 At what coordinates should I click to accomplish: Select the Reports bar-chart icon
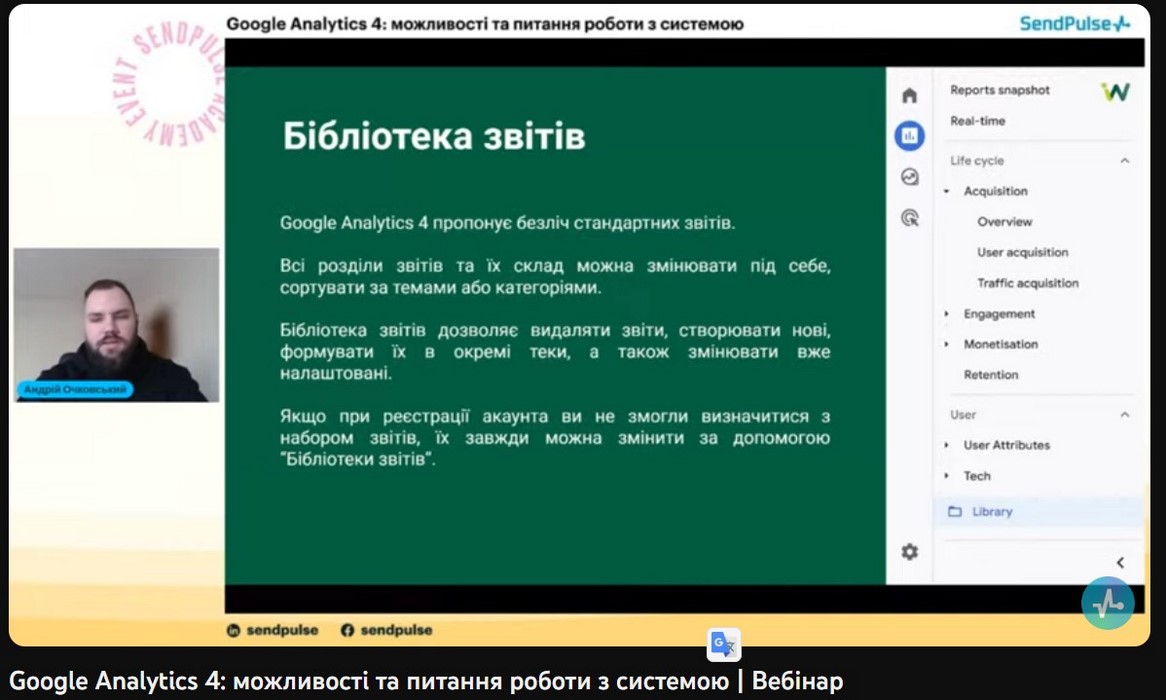pos(909,136)
